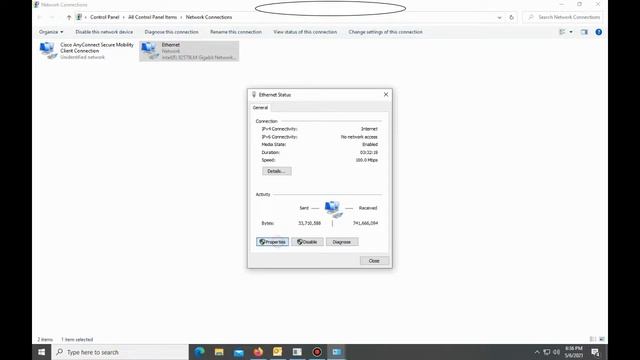Select the General tab

click(x=260, y=108)
